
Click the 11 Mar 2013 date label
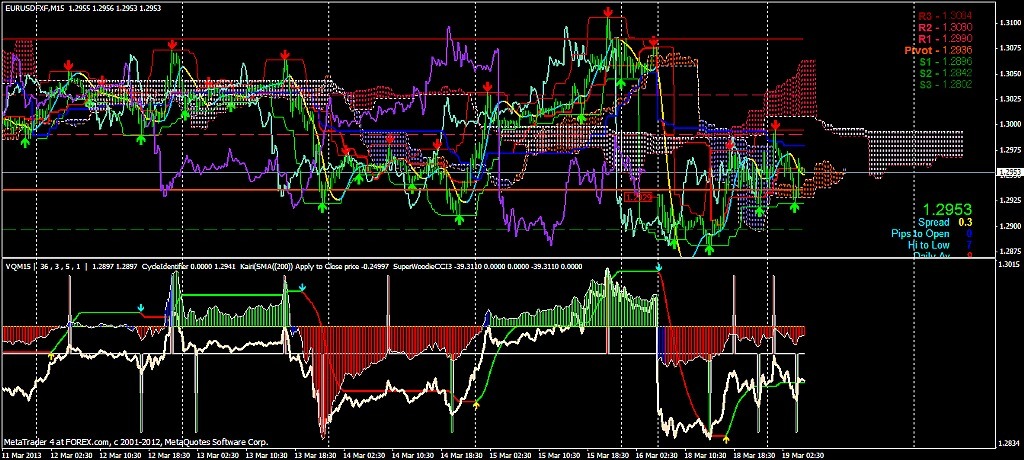(x=21, y=454)
